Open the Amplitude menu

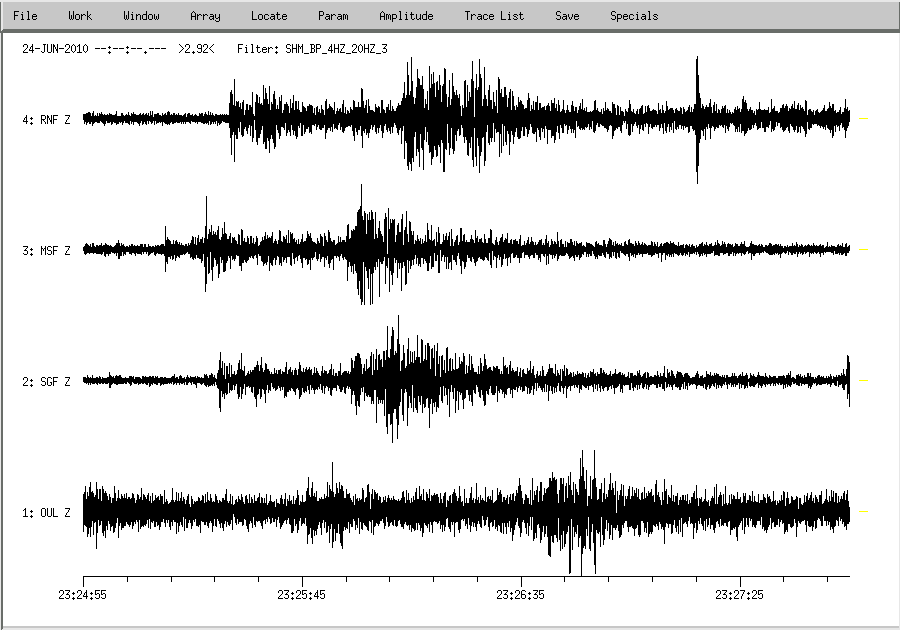406,16
